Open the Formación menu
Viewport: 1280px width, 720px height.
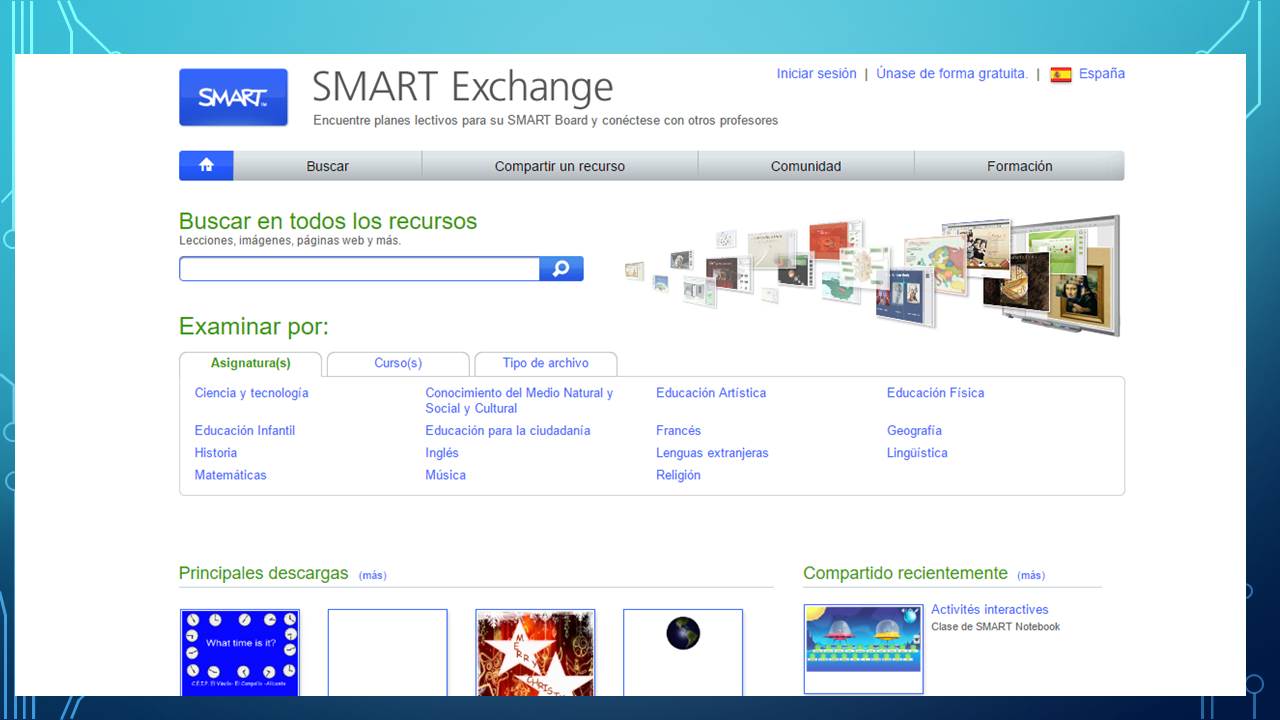(x=1019, y=166)
